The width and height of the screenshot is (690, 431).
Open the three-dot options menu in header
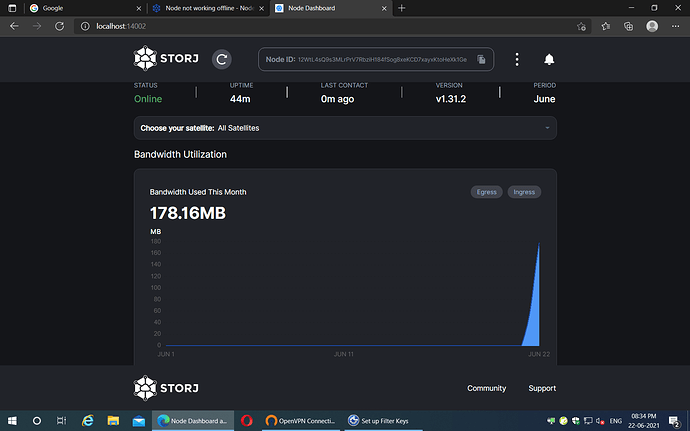tap(517, 59)
